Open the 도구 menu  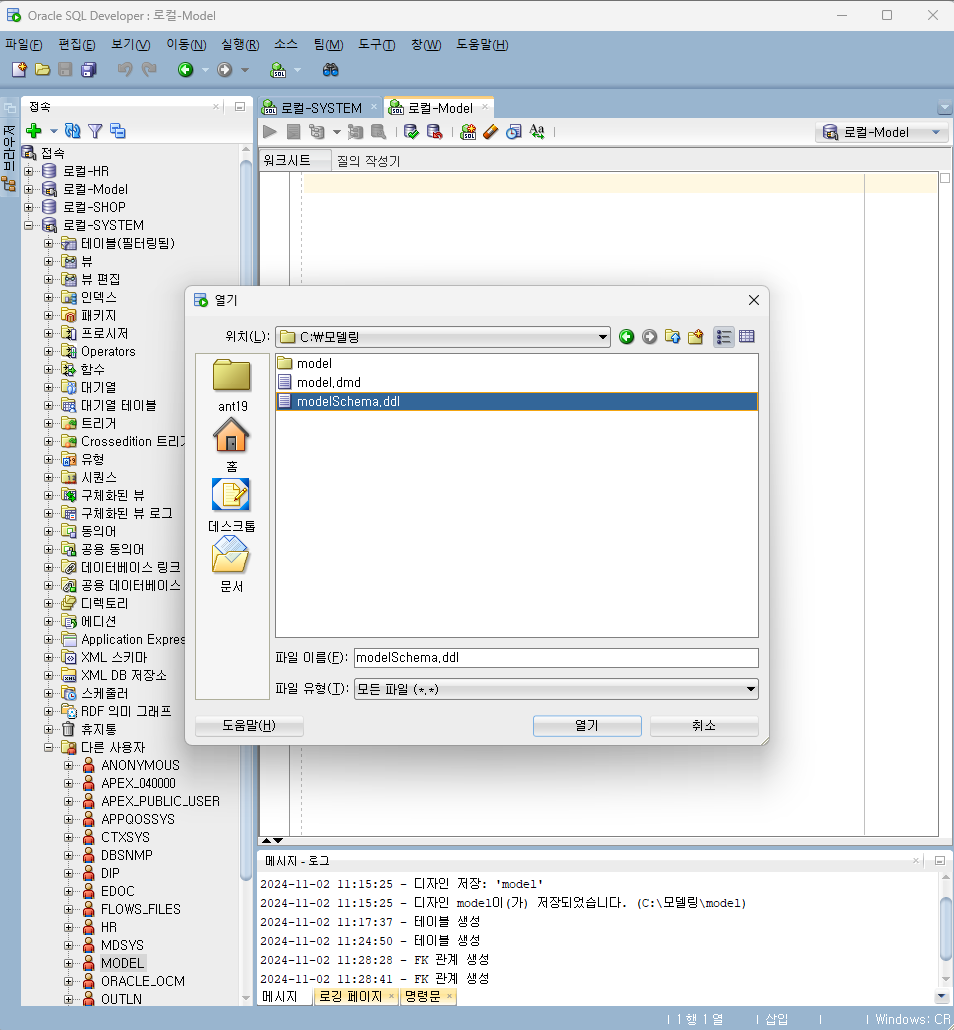click(376, 45)
